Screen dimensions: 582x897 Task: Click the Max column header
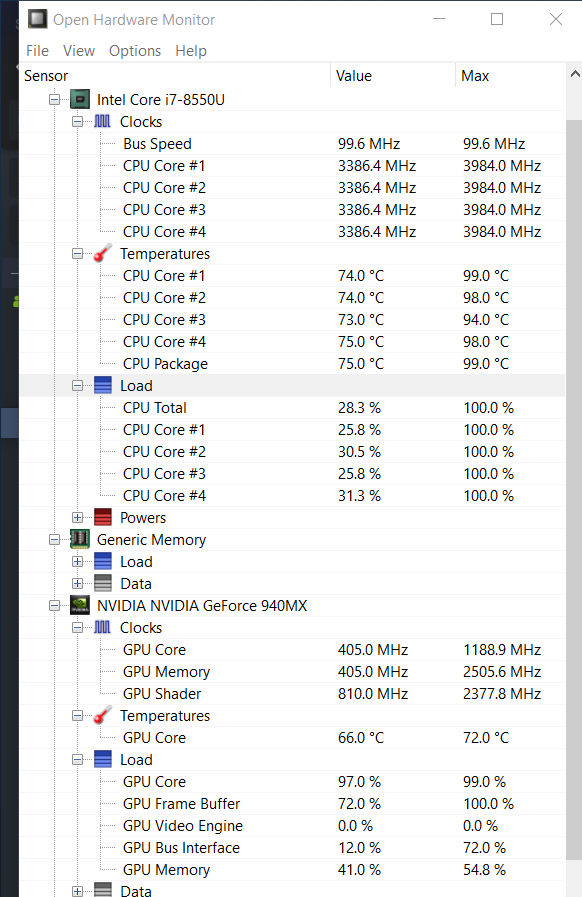point(510,76)
